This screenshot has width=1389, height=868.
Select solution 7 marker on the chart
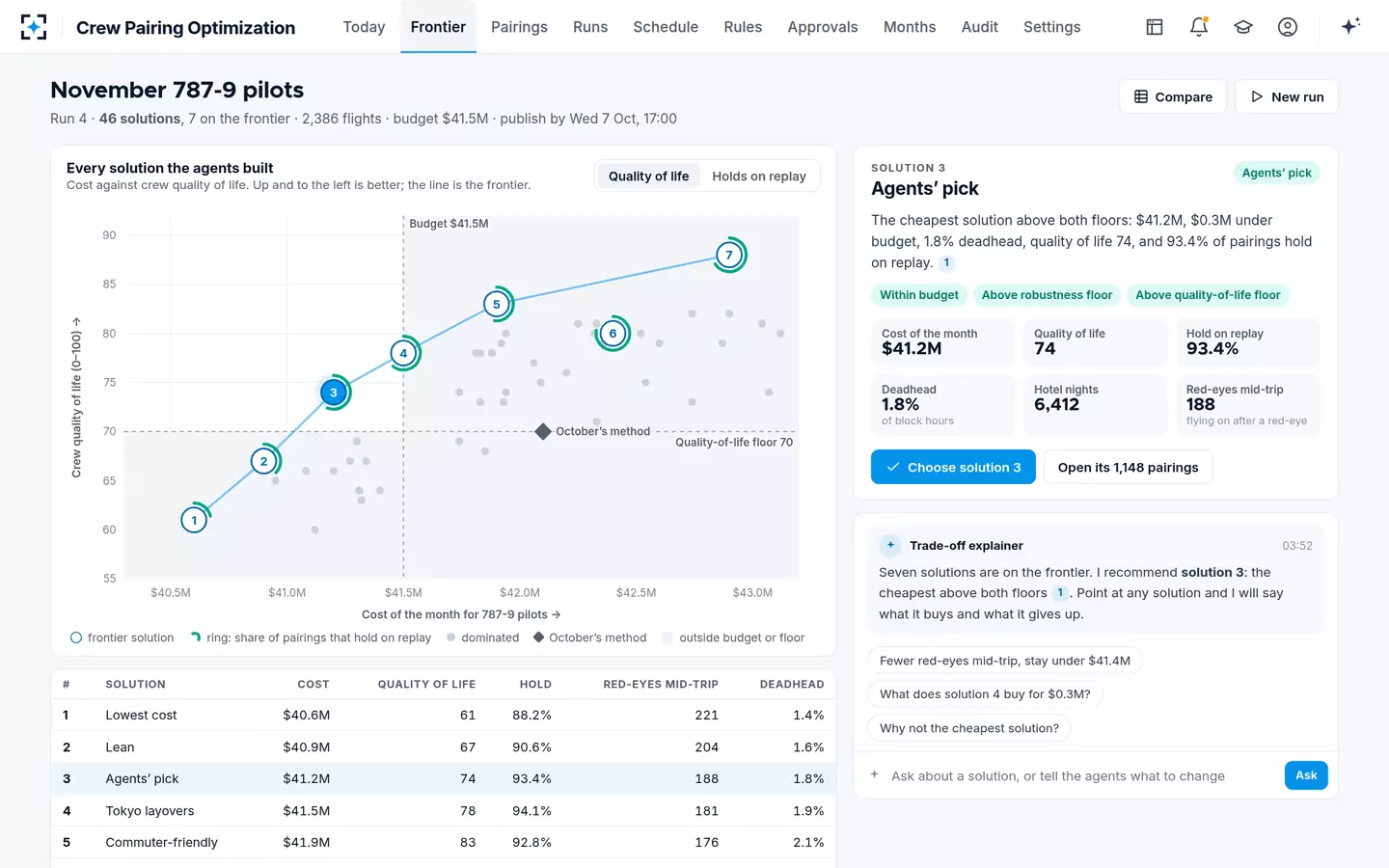click(729, 256)
